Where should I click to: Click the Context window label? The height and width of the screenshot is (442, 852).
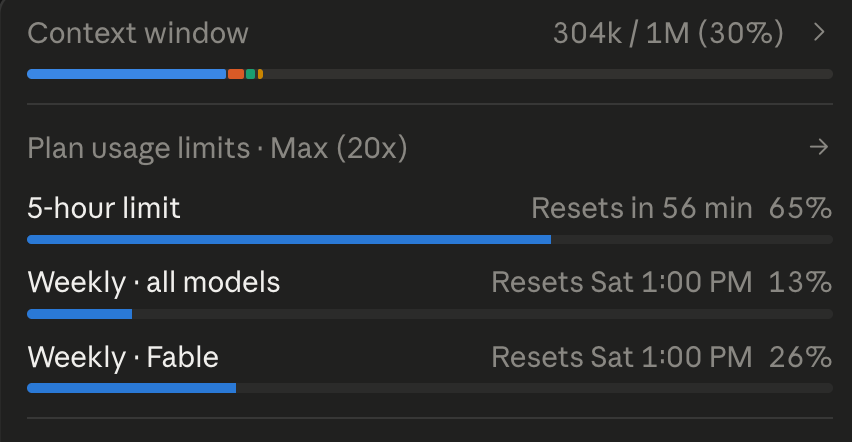pyautogui.click(x=138, y=33)
